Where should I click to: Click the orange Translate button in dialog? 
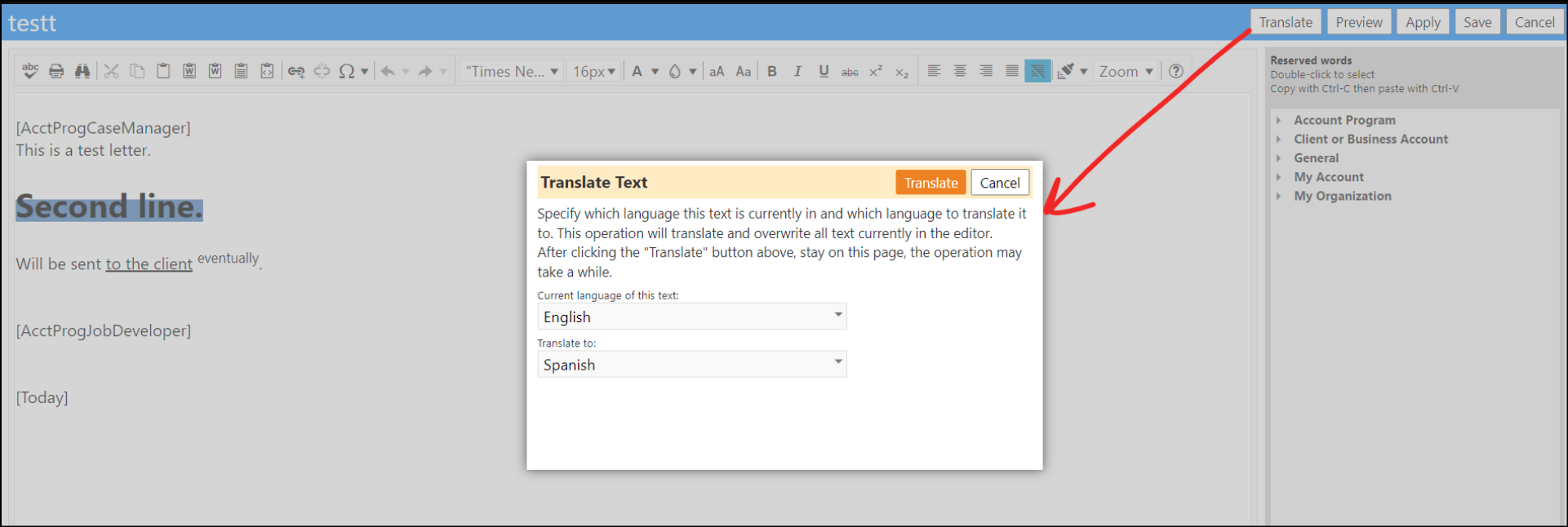coord(931,183)
